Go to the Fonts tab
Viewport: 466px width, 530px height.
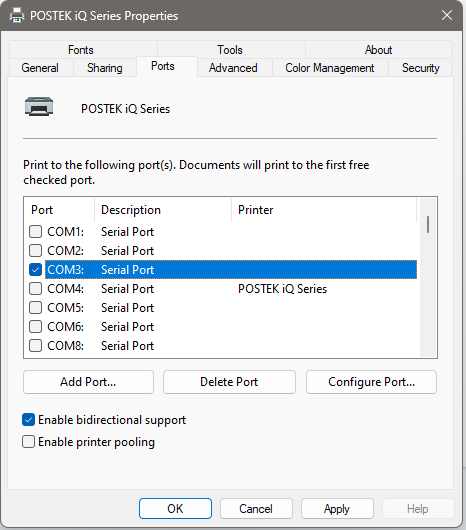(81, 50)
